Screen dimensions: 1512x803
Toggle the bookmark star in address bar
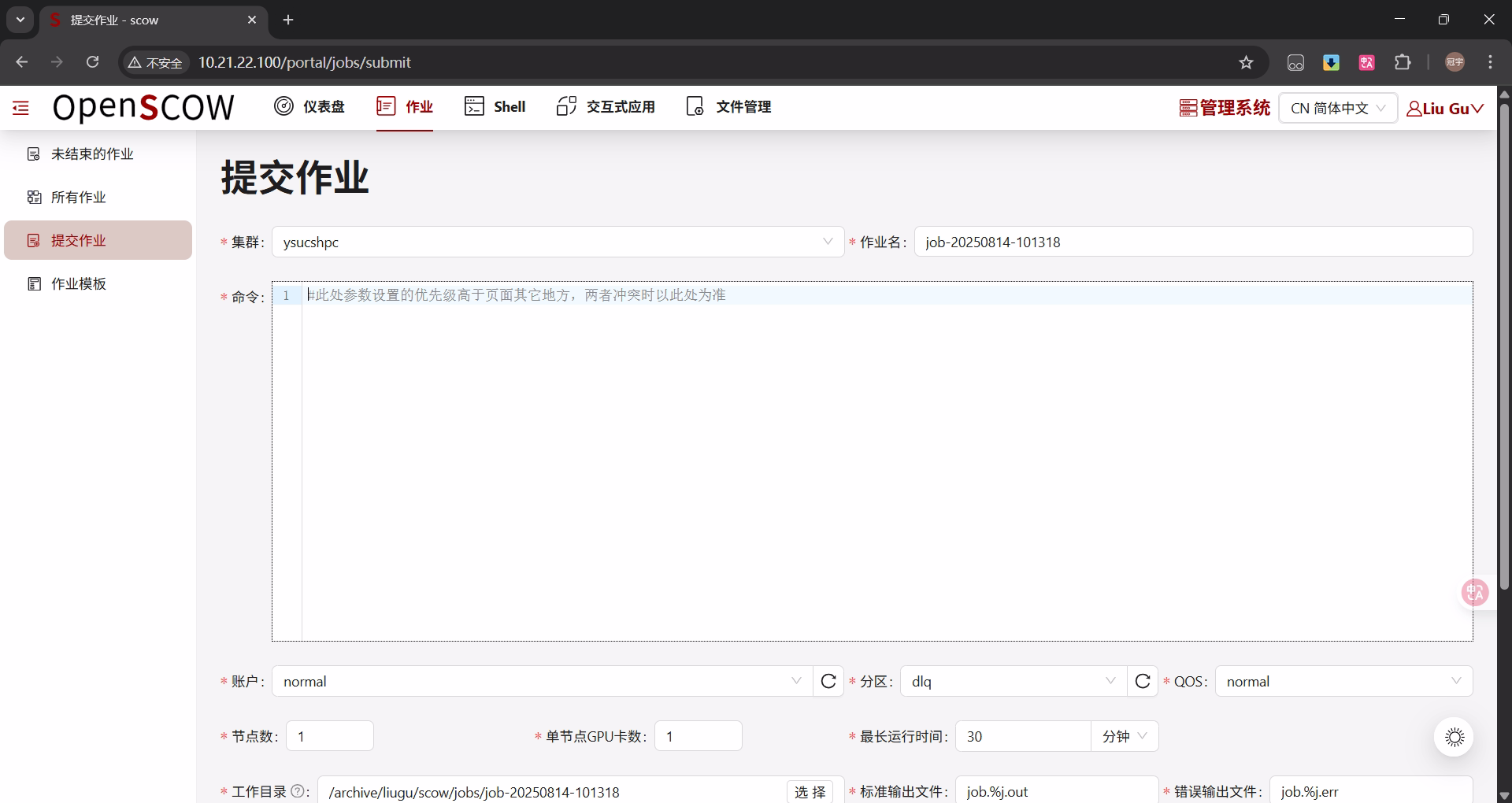1247,61
